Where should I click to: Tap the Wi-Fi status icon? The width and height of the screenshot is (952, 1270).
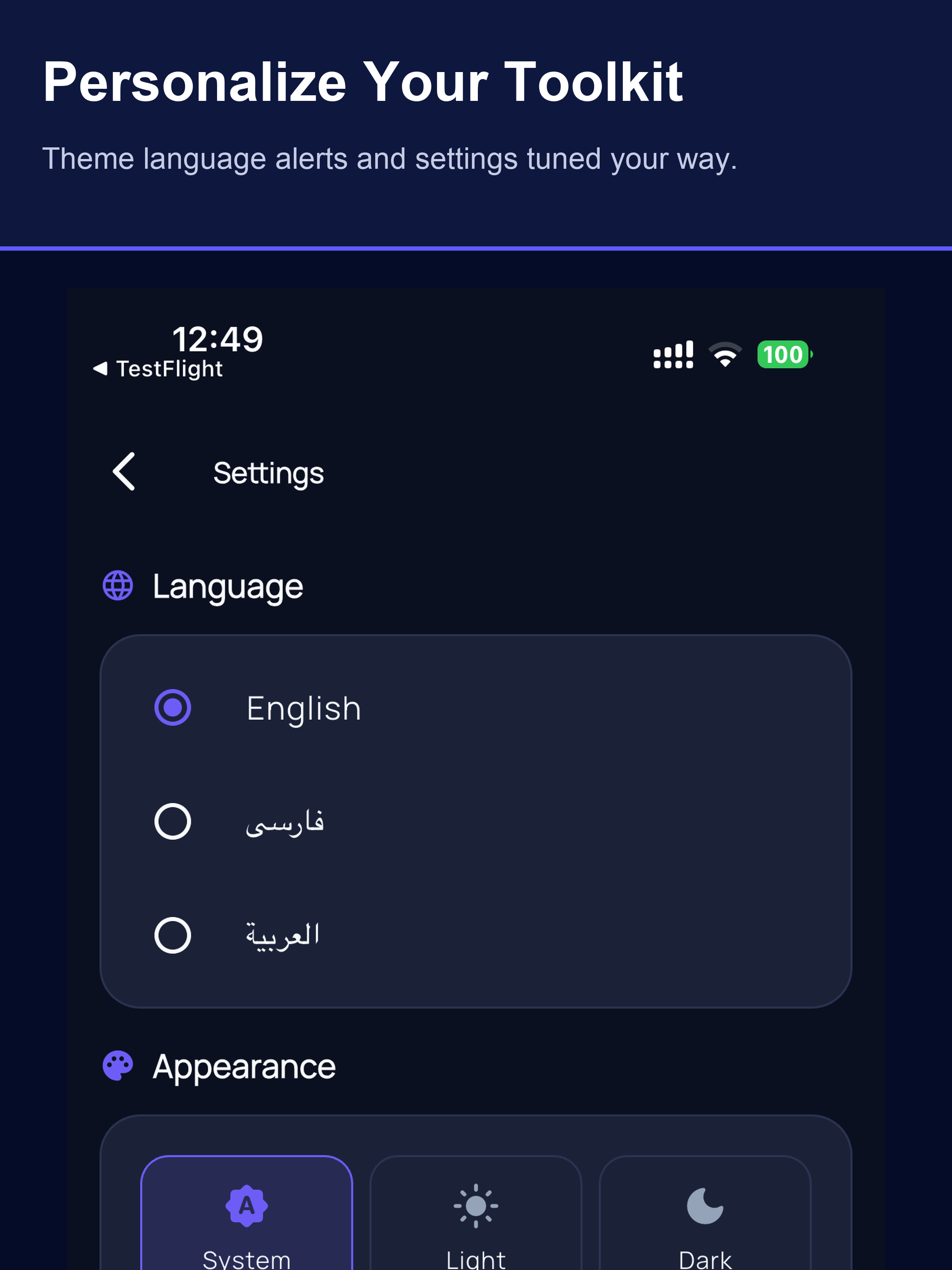[725, 354]
